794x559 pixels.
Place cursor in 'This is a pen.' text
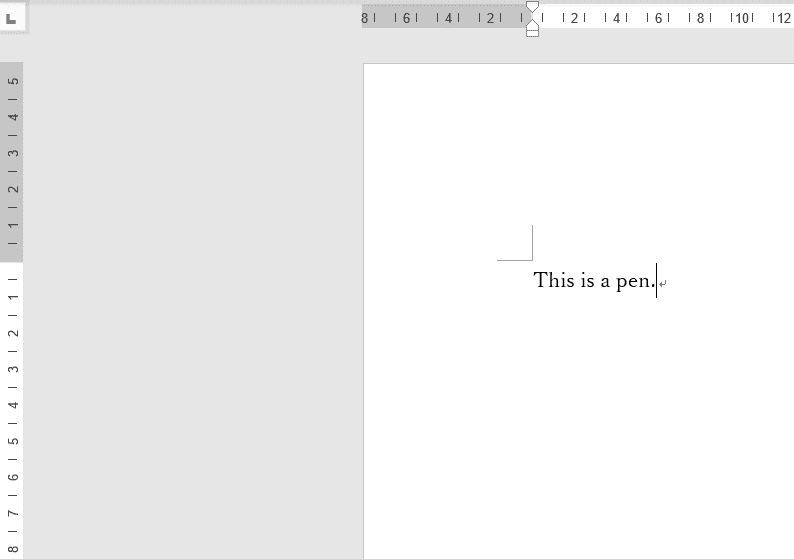[x=594, y=281]
